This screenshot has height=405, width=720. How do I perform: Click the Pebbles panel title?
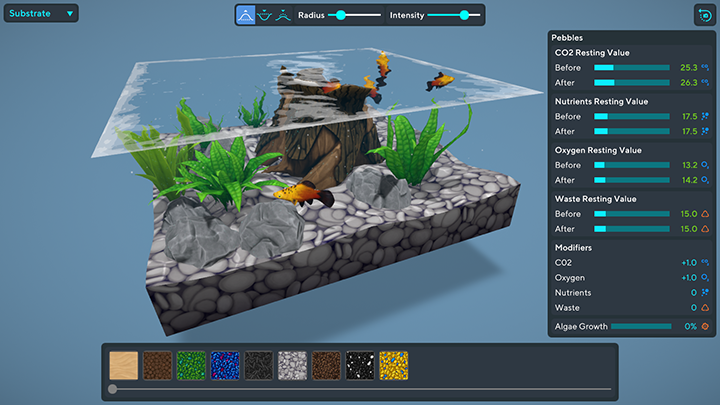[567, 38]
